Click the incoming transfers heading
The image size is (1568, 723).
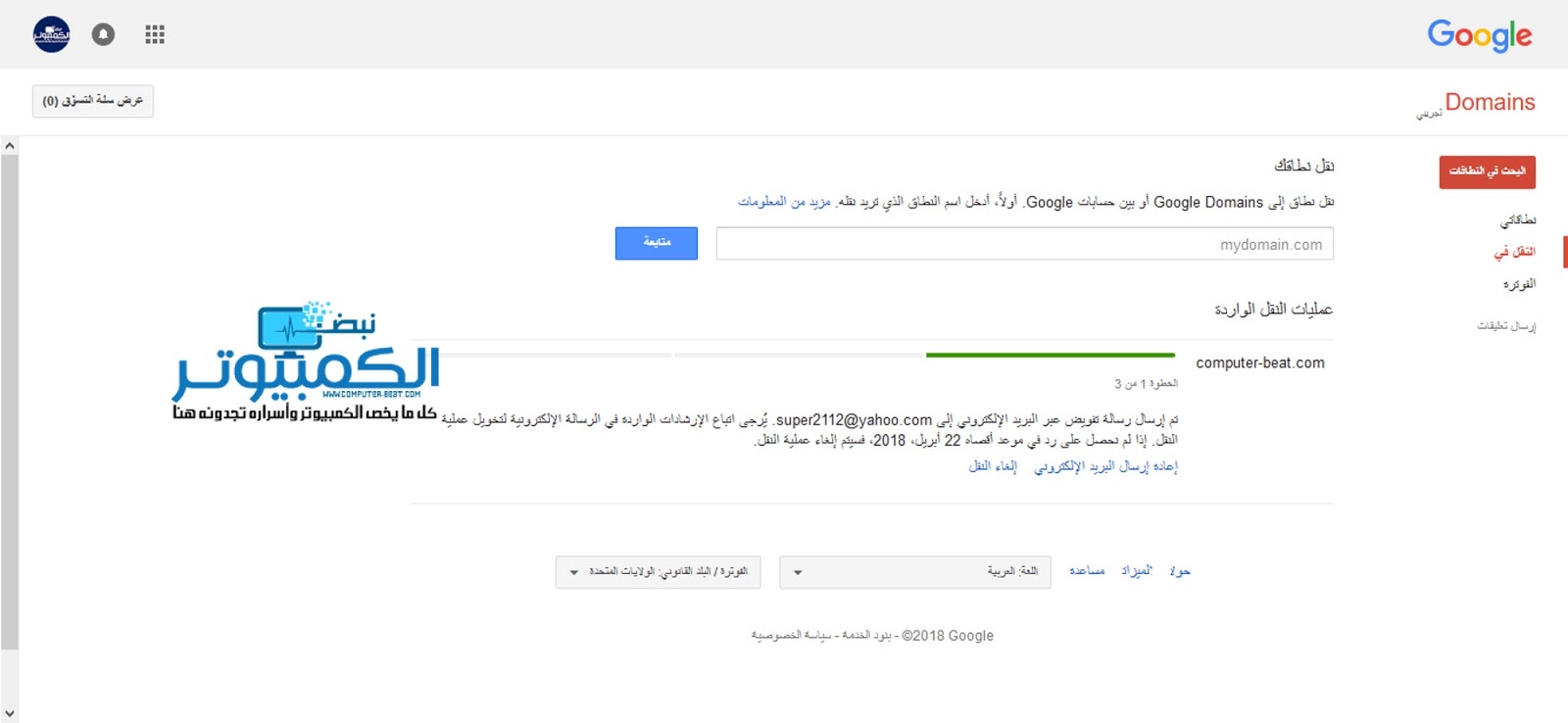tap(1273, 310)
